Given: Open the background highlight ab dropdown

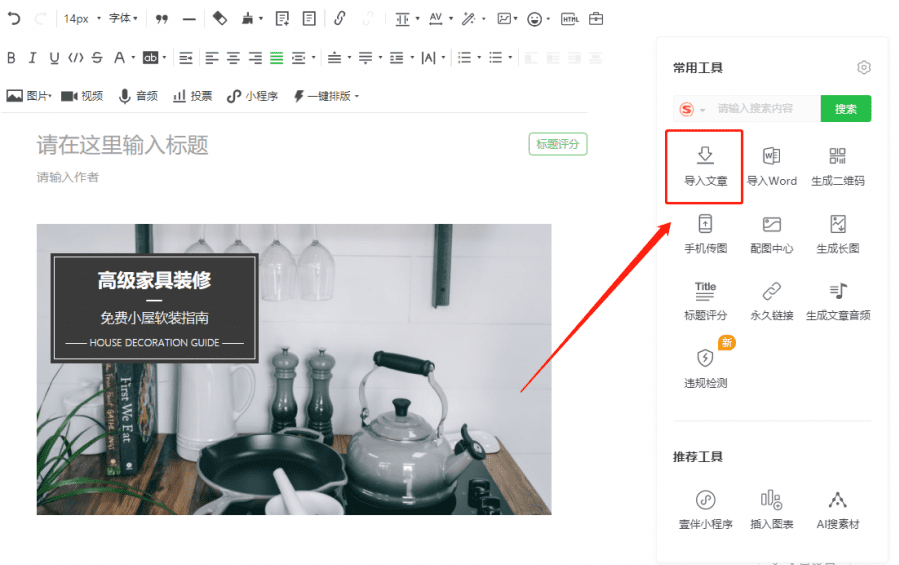Looking at the screenshot, I should pos(165,57).
